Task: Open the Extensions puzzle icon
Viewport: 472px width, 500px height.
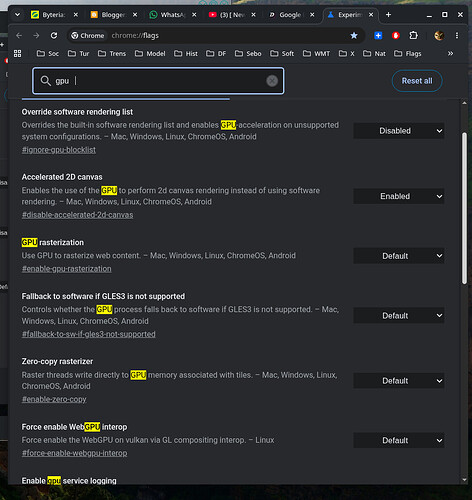Action: pos(413,35)
